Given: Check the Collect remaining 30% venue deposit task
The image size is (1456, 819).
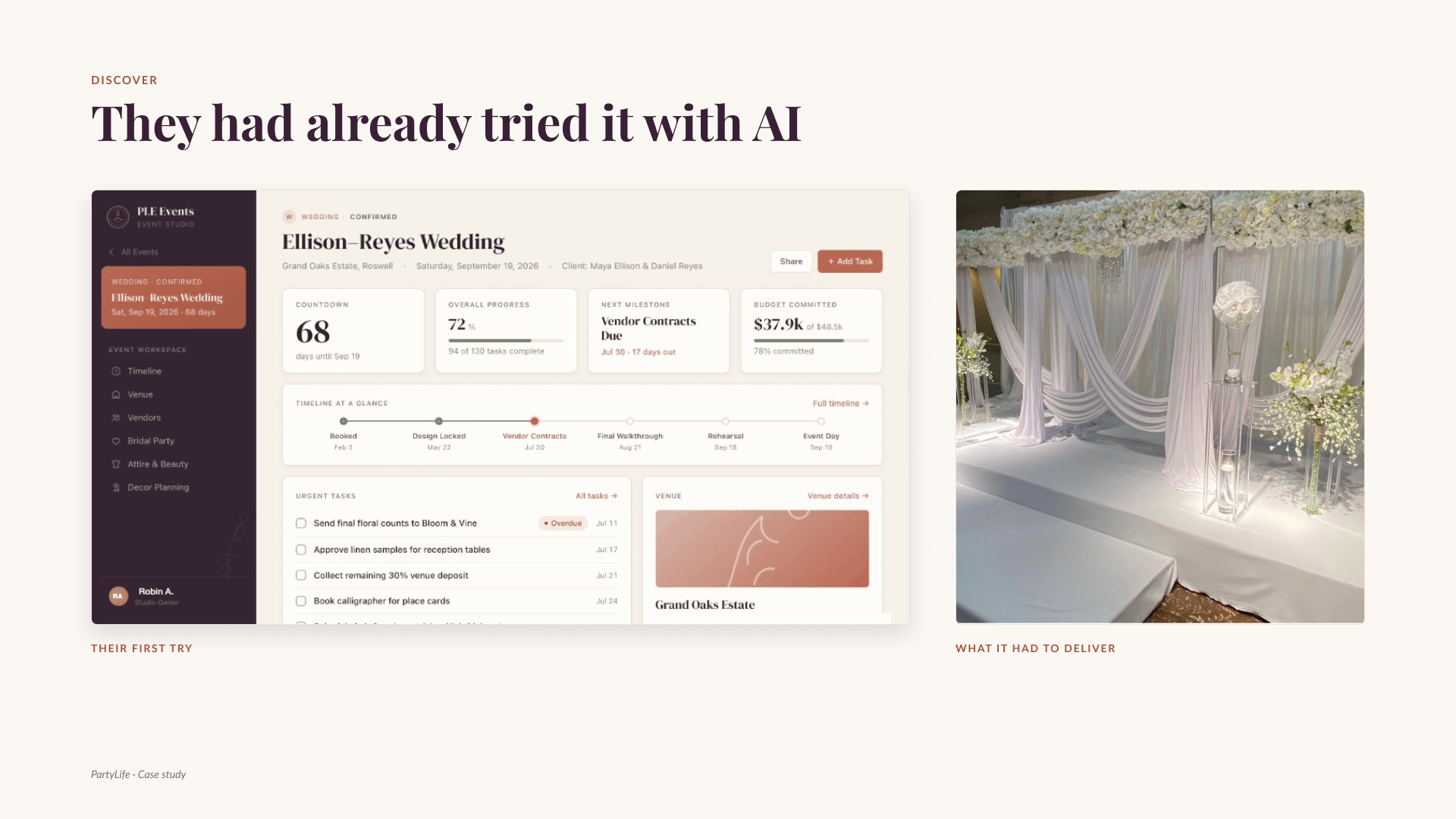Looking at the screenshot, I should pyautogui.click(x=301, y=576).
